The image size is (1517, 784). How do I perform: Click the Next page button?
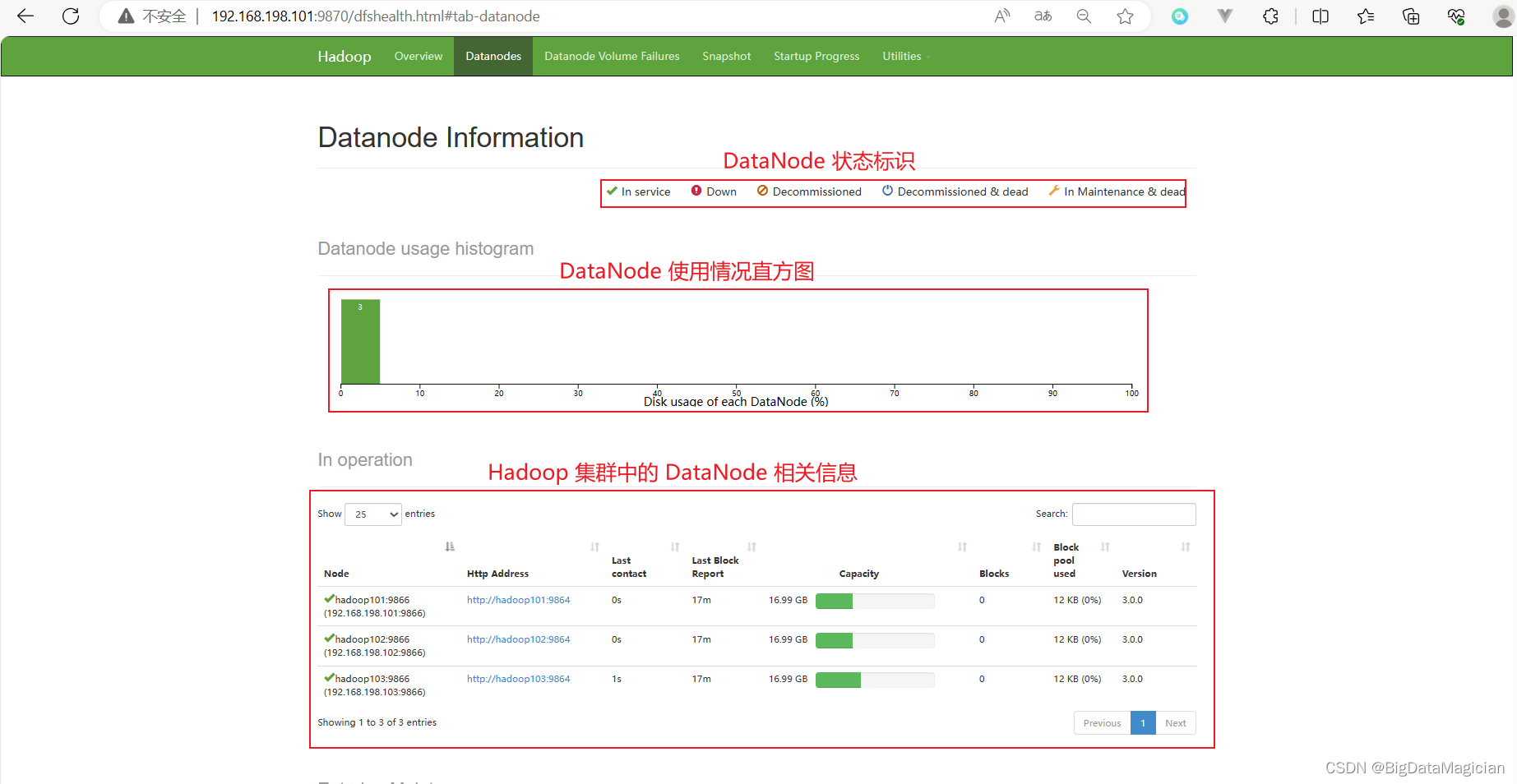[1176, 723]
